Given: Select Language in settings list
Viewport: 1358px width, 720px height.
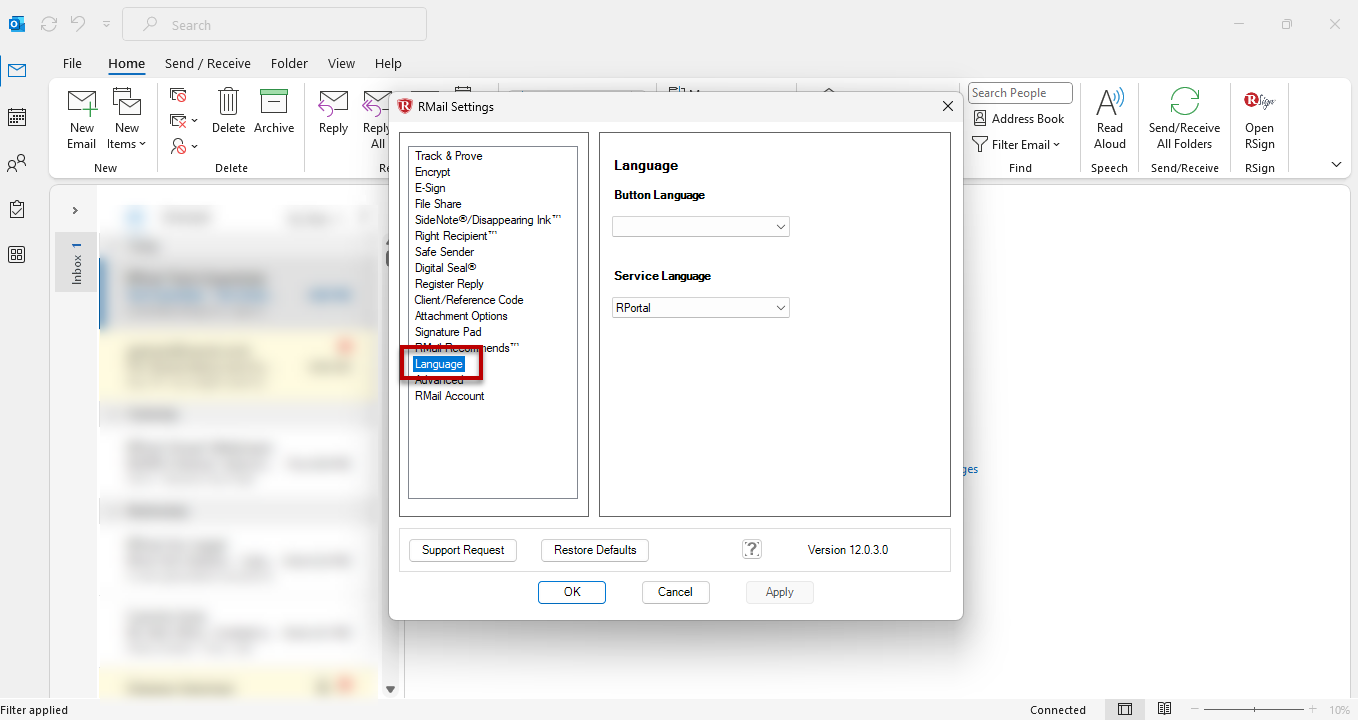Looking at the screenshot, I should [x=439, y=364].
